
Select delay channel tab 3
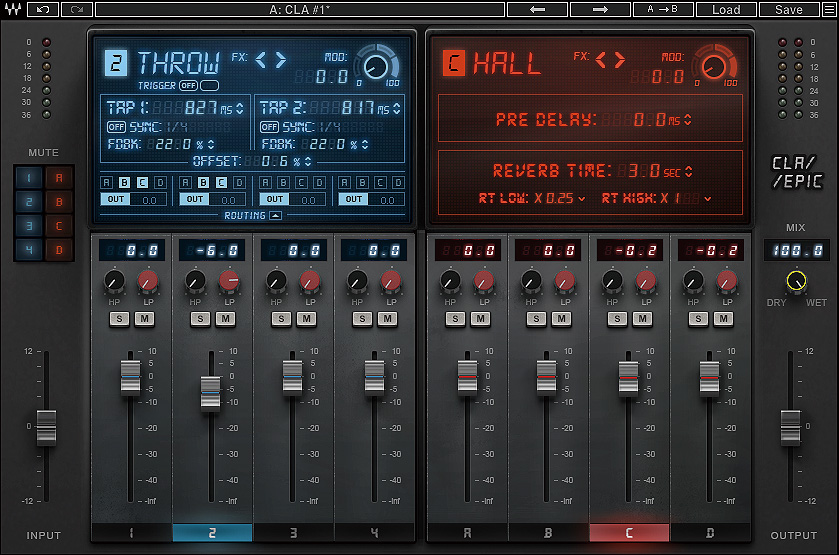tap(293, 533)
